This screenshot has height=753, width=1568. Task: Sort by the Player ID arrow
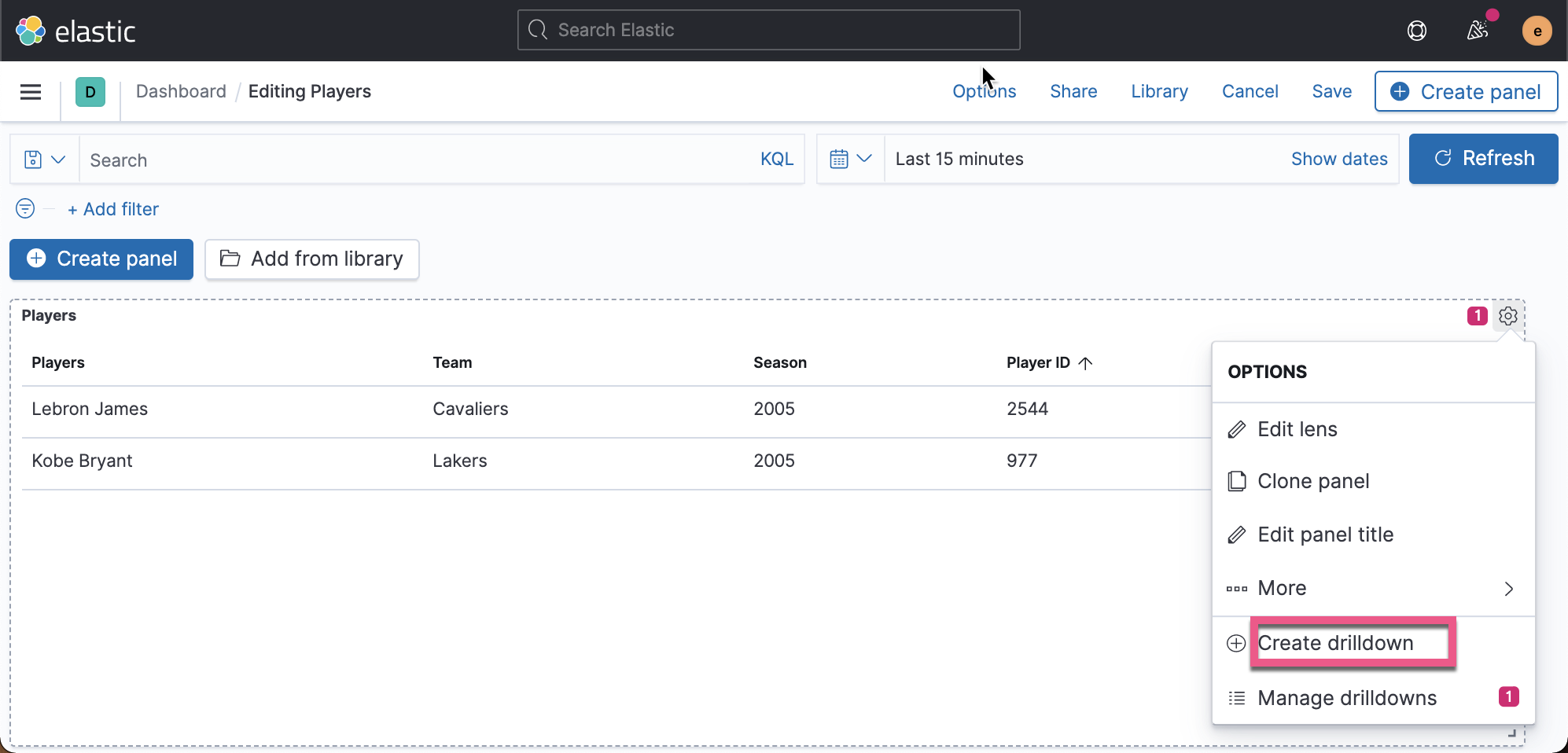[x=1085, y=362]
